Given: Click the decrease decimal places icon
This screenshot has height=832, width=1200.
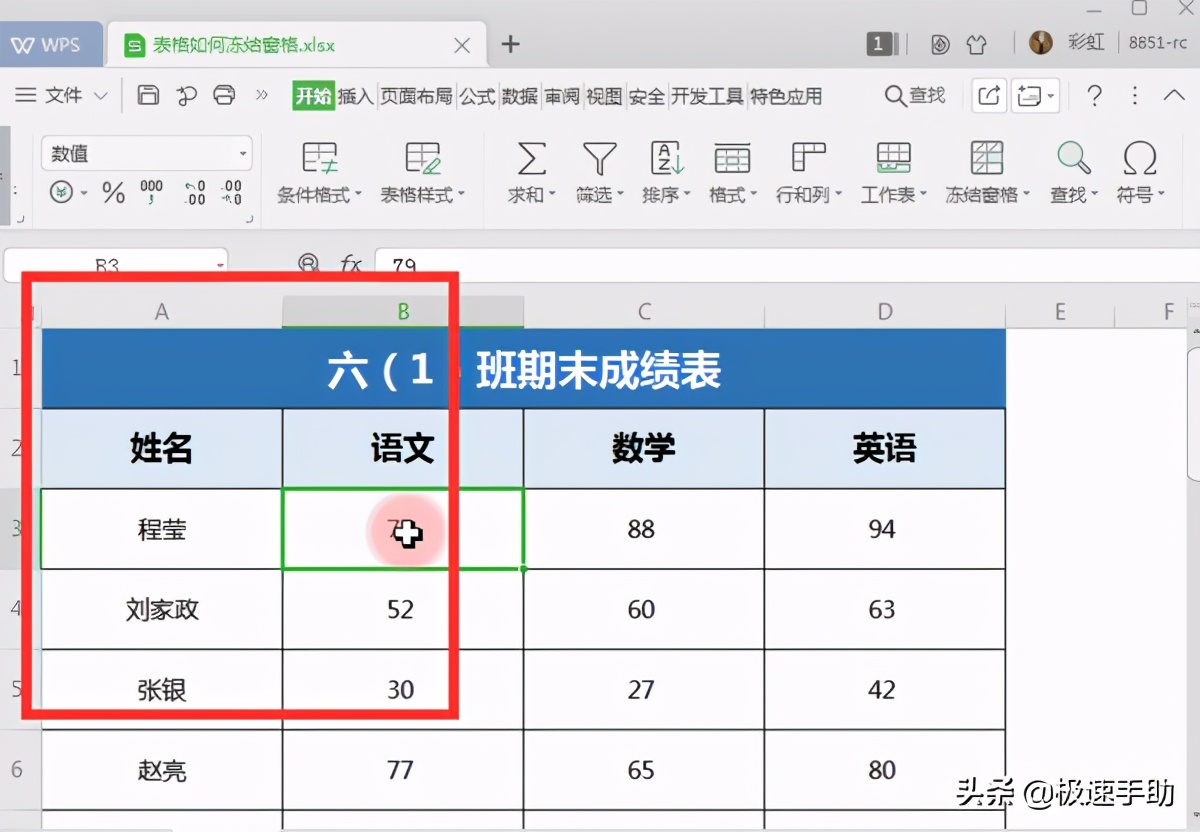Looking at the screenshot, I should point(231,192).
